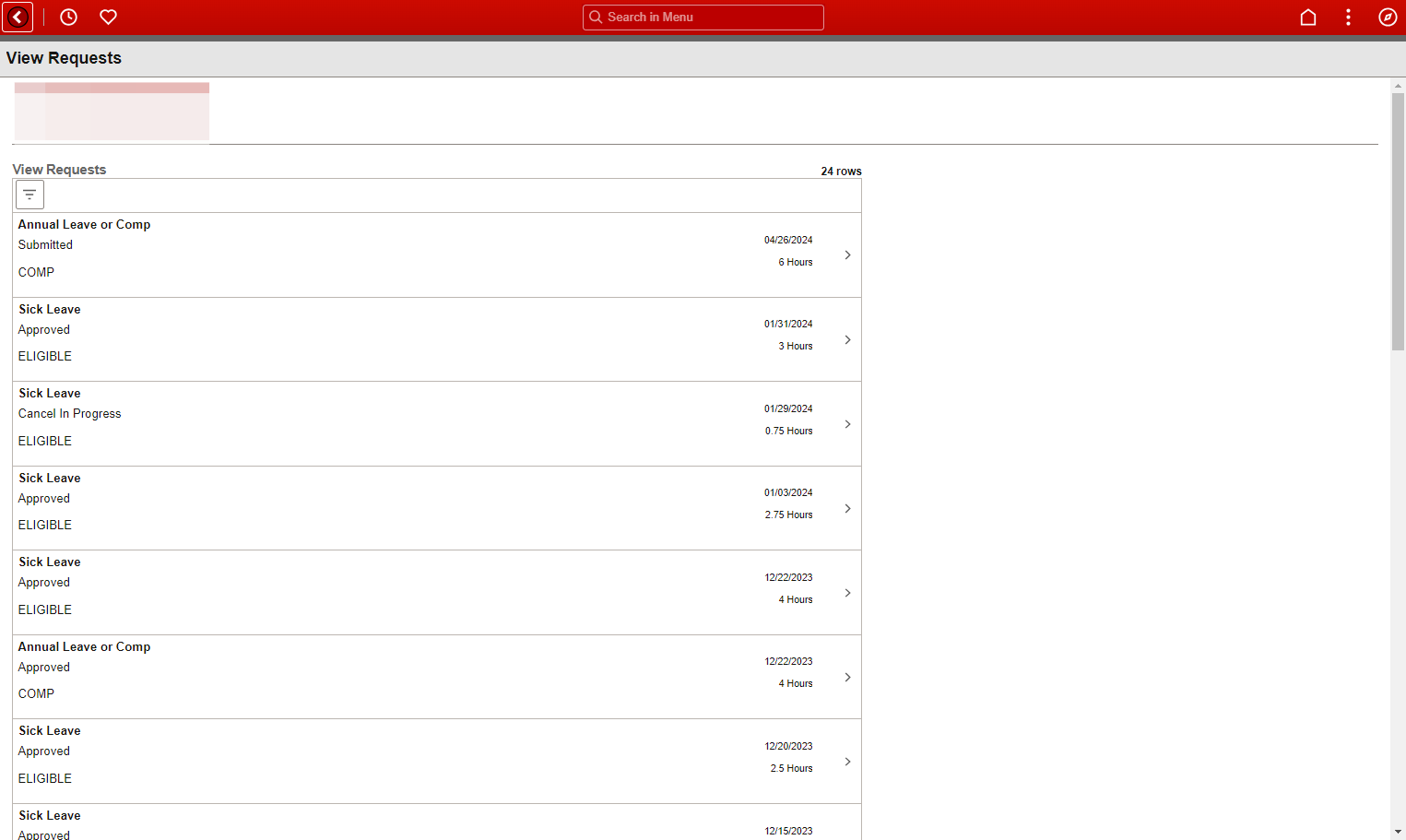This screenshot has width=1406, height=840.
Task: Click the 01/29/2024 date
Action: coord(788,408)
